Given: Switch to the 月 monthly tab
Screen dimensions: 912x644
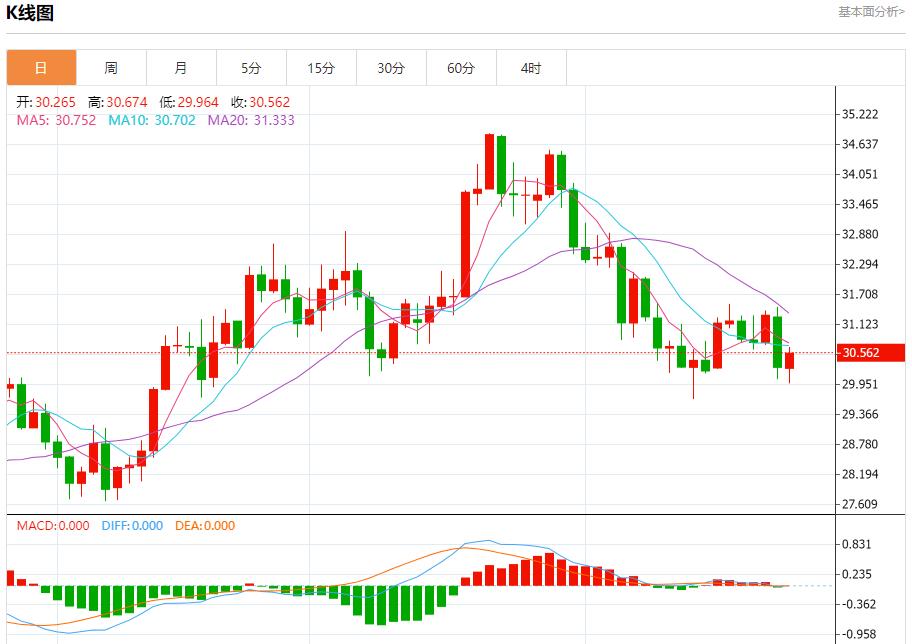Looking at the screenshot, I should coord(181,68).
